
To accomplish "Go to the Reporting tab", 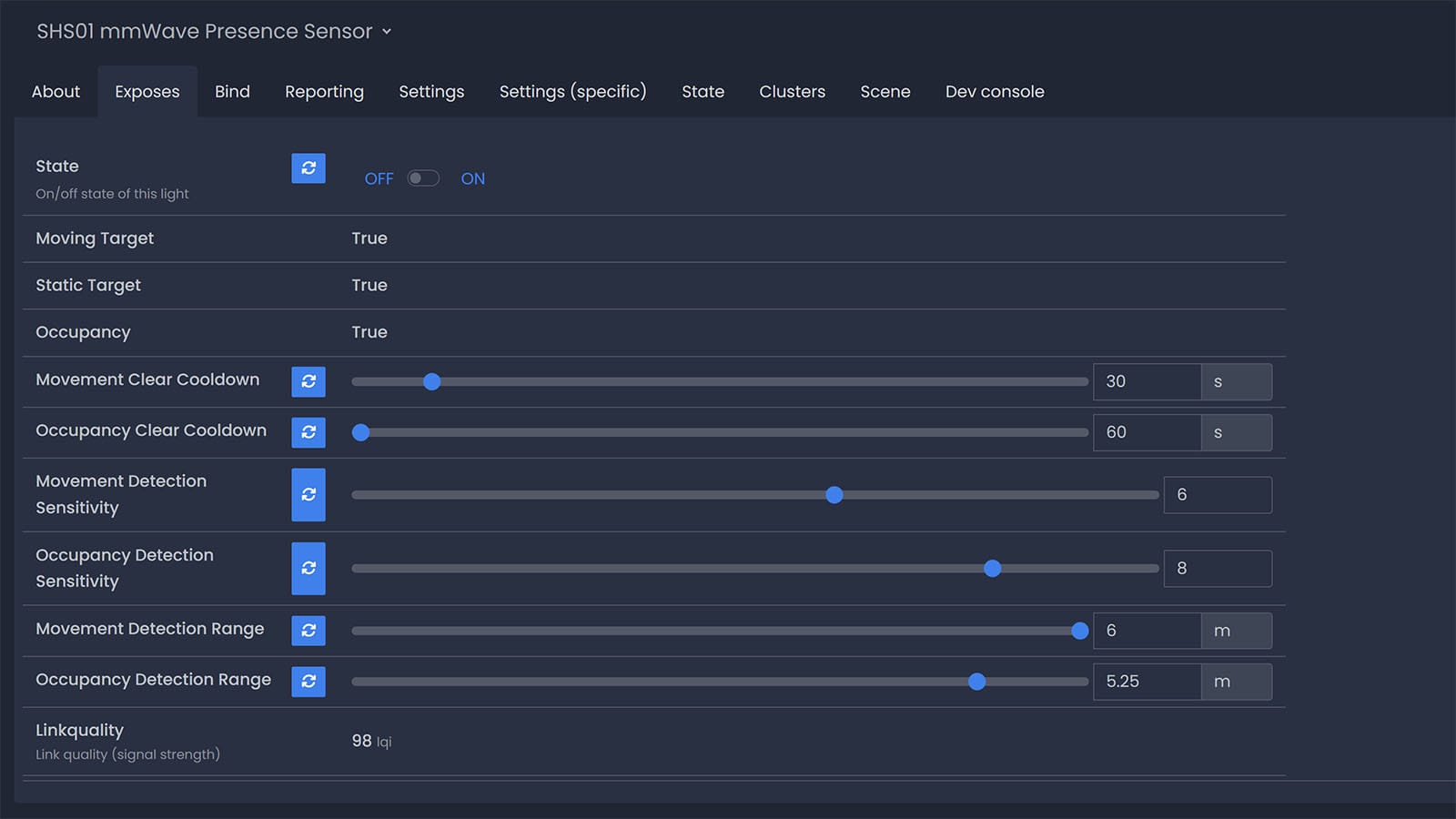I will 324,92.
